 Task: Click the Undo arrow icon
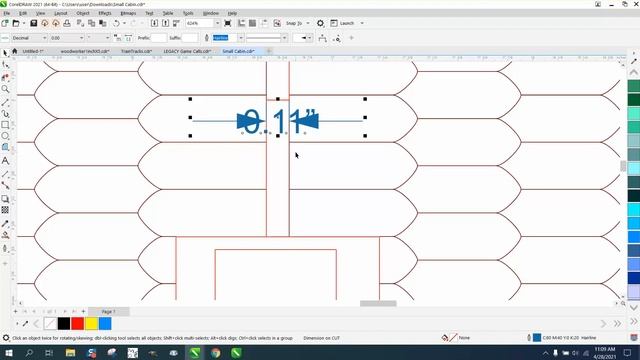[x=116, y=23]
